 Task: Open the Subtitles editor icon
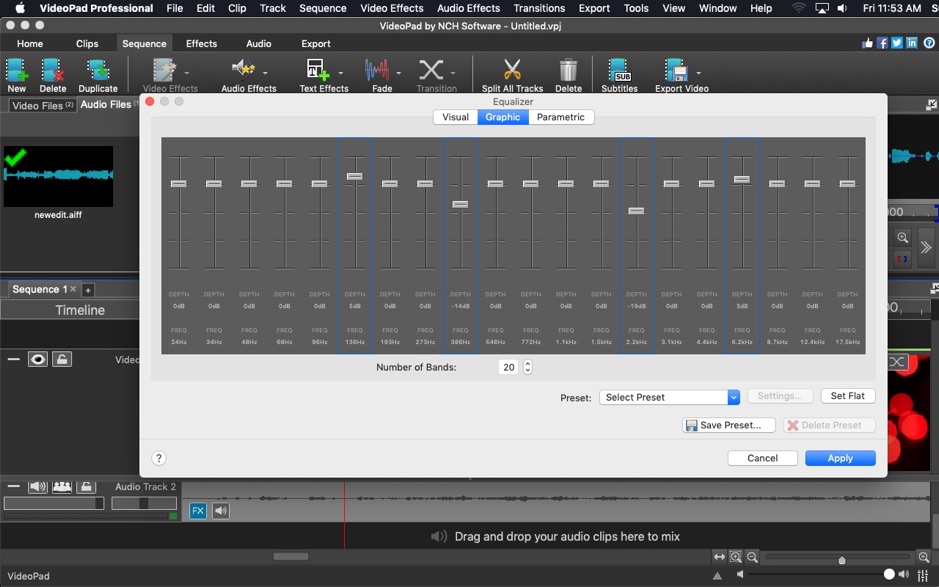pyautogui.click(x=619, y=70)
